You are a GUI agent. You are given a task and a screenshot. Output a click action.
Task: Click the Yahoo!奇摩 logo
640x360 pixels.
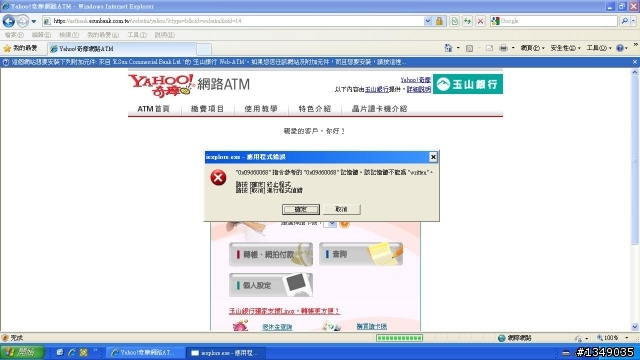pyautogui.click(x=162, y=85)
